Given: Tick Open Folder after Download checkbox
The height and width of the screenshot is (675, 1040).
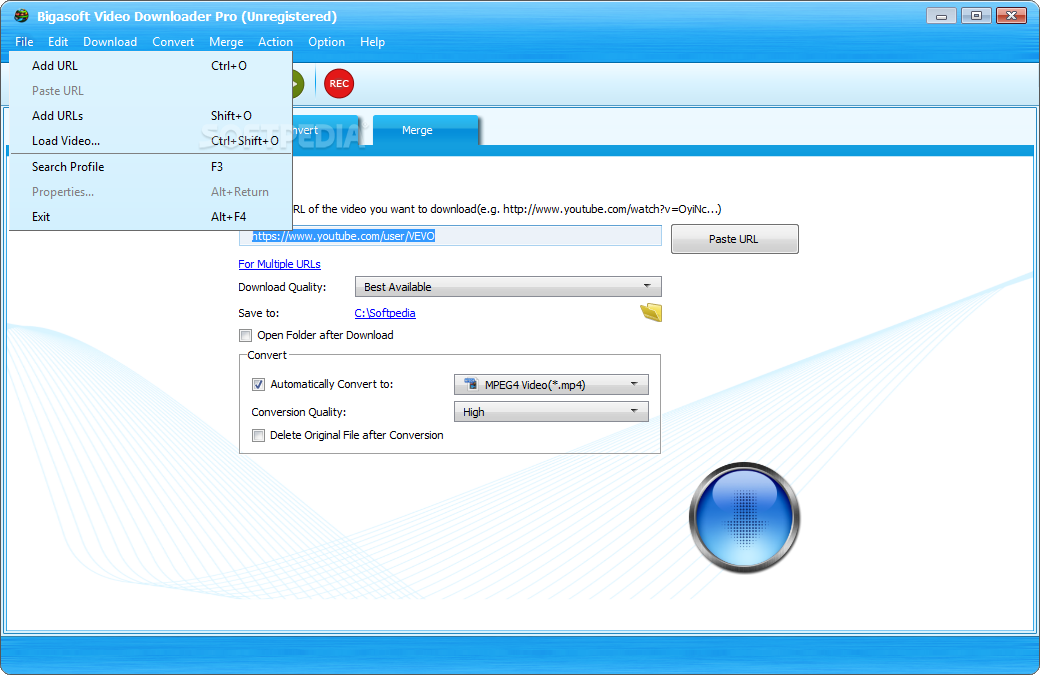Looking at the screenshot, I should [245, 336].
